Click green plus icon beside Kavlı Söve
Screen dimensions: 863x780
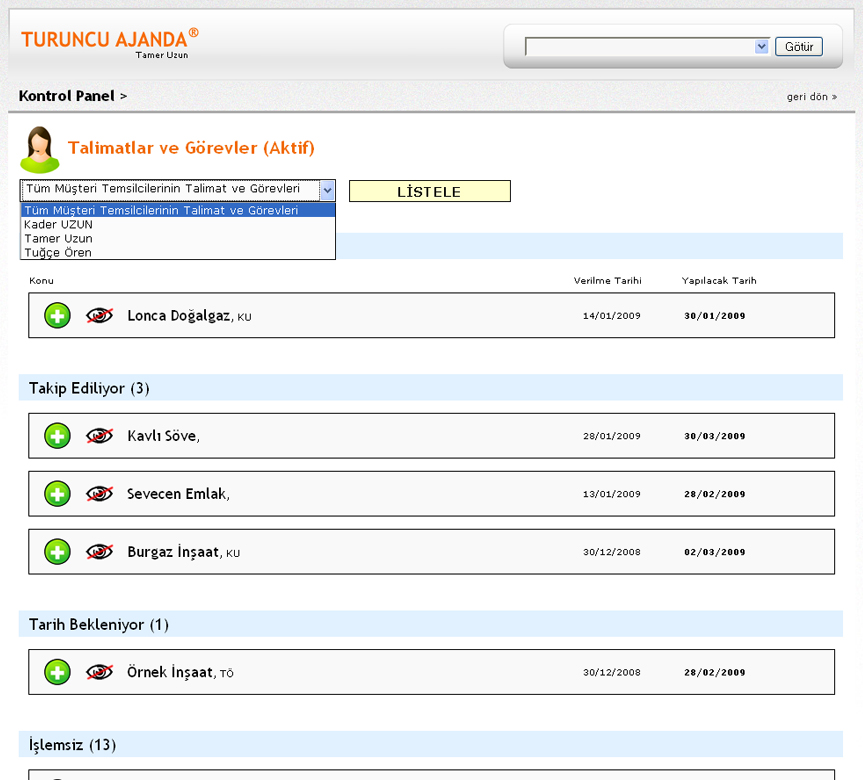point(57,436)
